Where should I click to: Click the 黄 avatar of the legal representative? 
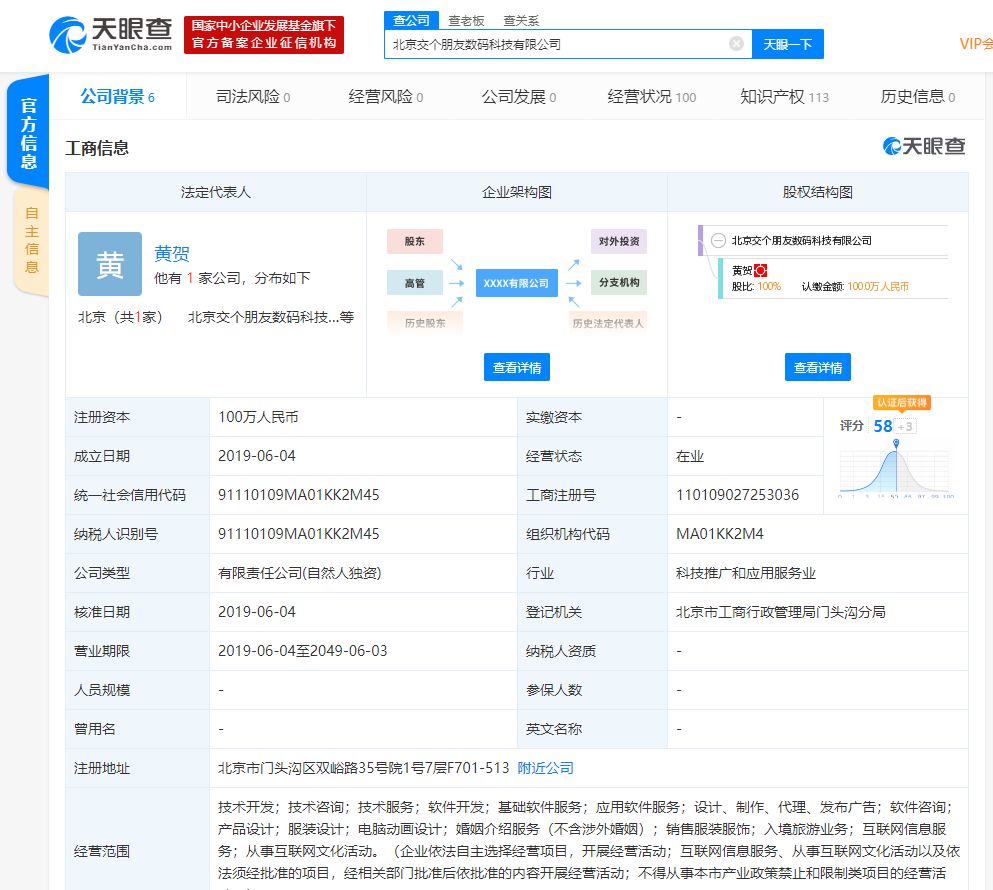pos(110,264)
